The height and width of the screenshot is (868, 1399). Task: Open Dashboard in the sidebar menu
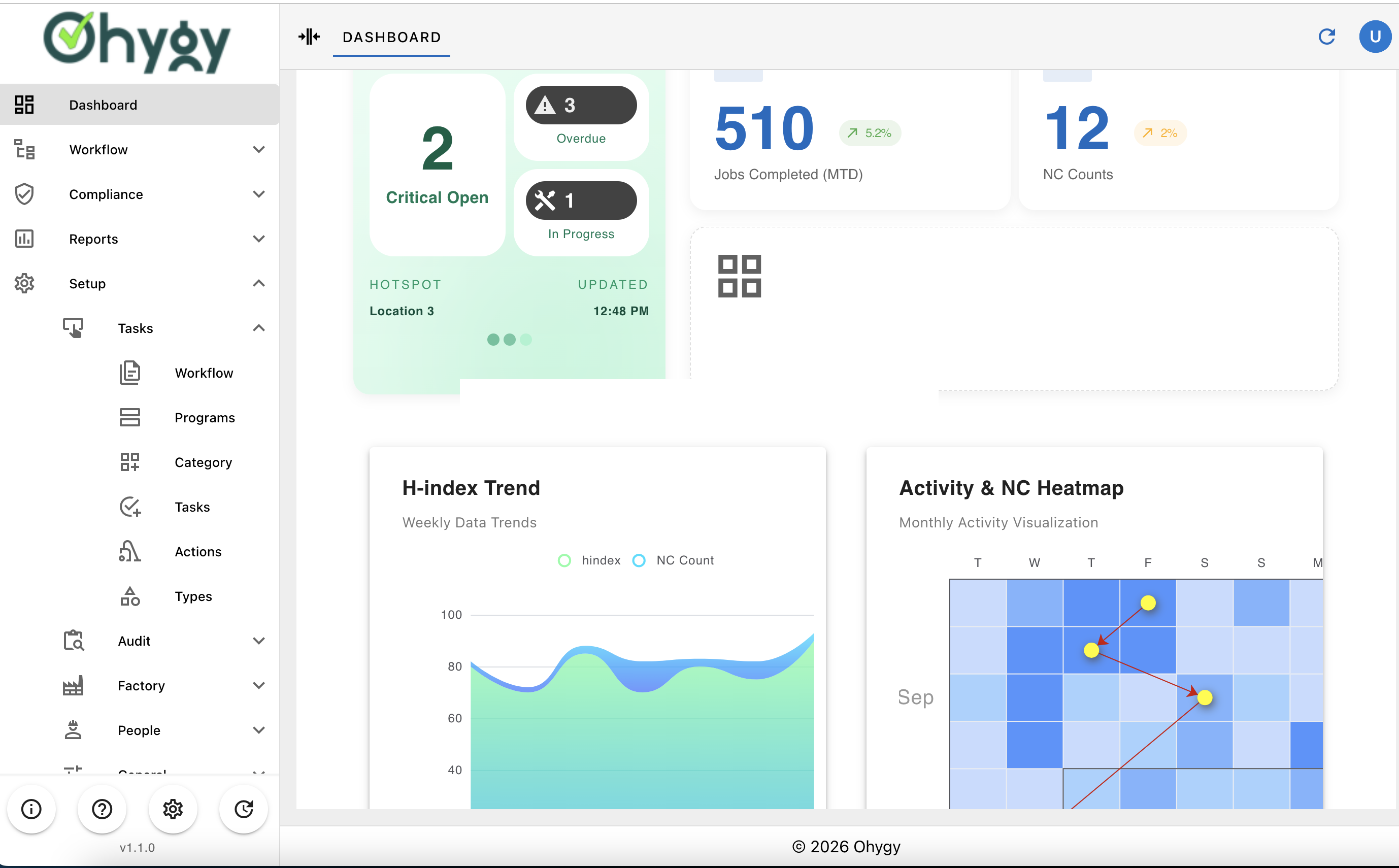coord(140,105)
